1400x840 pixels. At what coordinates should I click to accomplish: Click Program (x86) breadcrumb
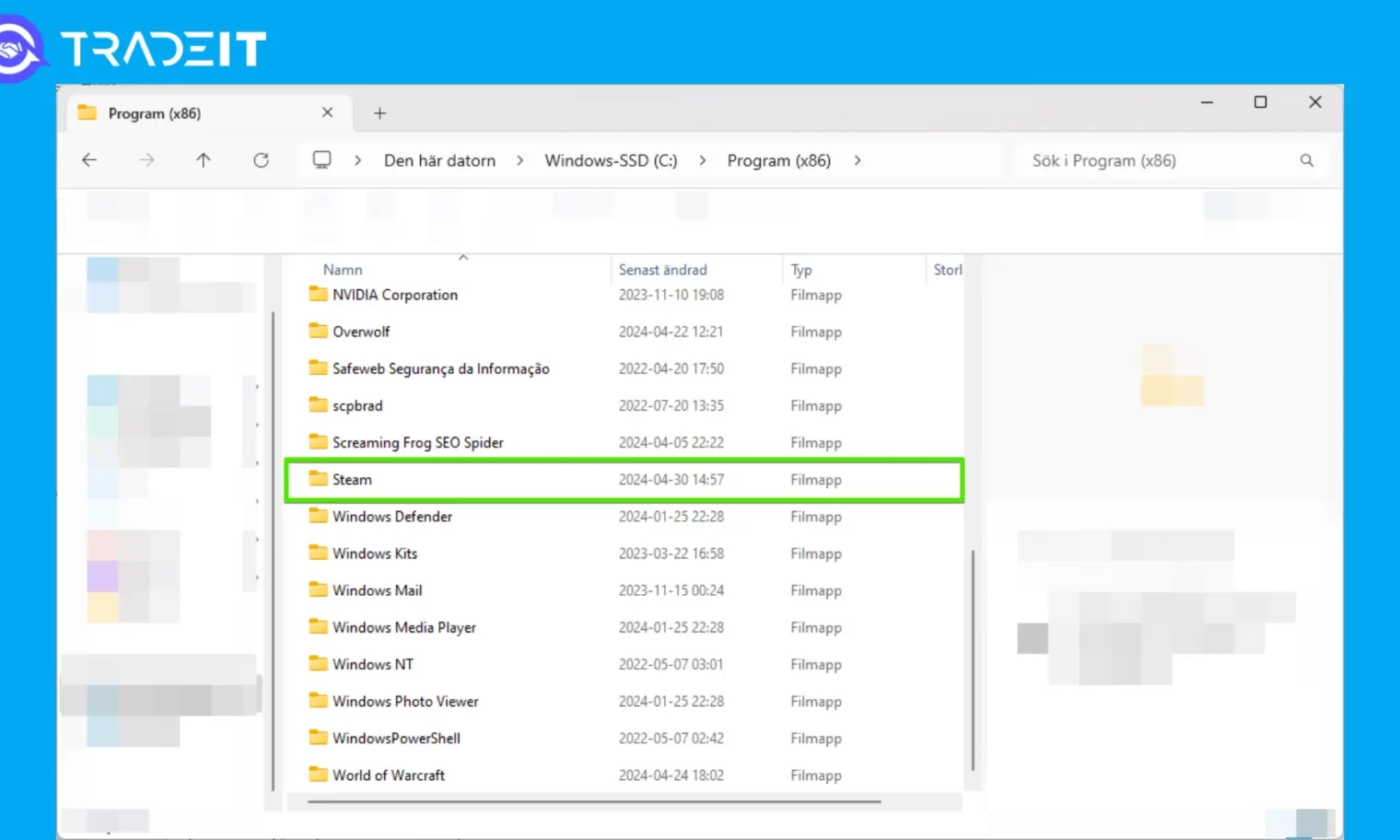tap(779, 160)
